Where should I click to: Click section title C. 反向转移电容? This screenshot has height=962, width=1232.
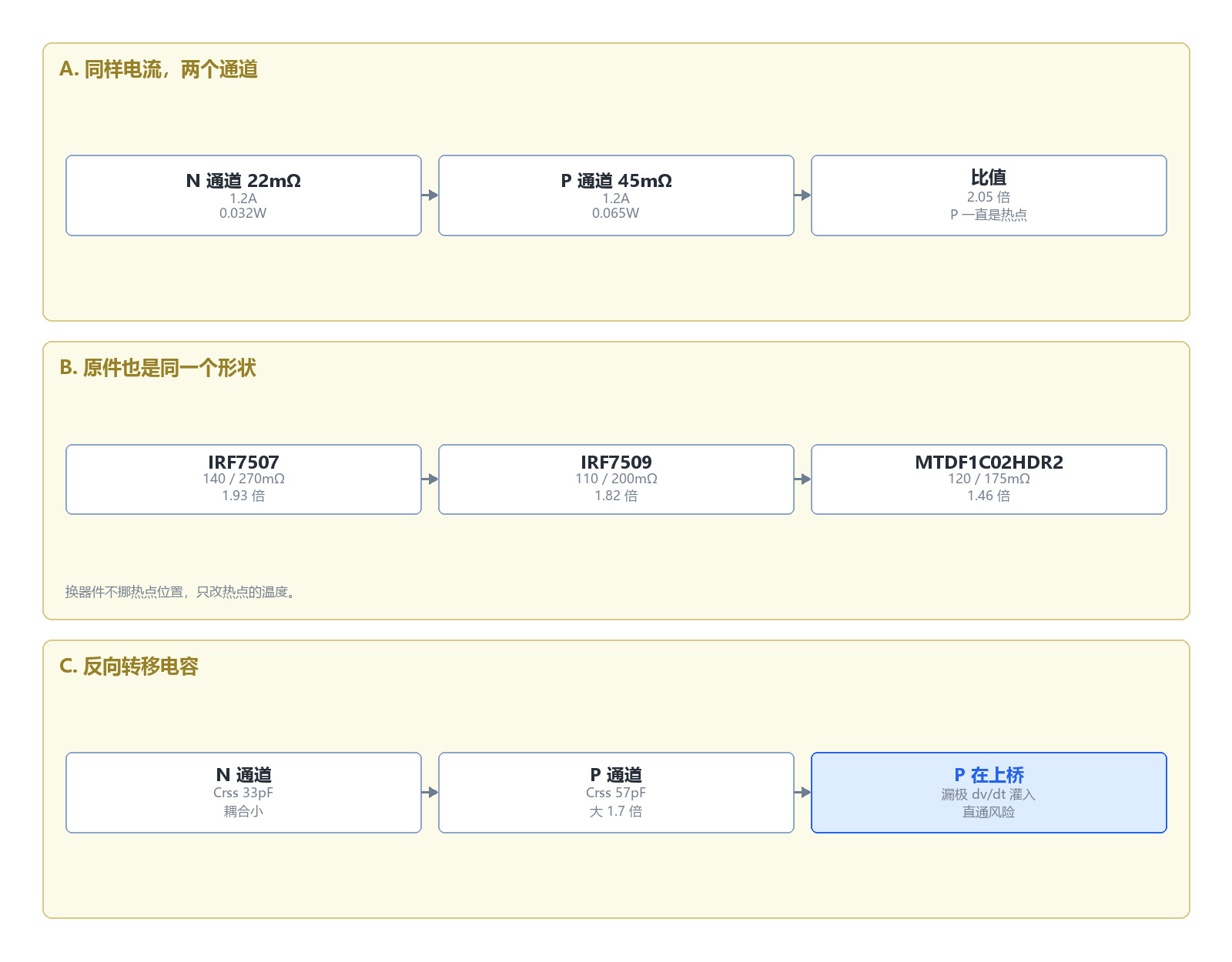pos(129,666)
